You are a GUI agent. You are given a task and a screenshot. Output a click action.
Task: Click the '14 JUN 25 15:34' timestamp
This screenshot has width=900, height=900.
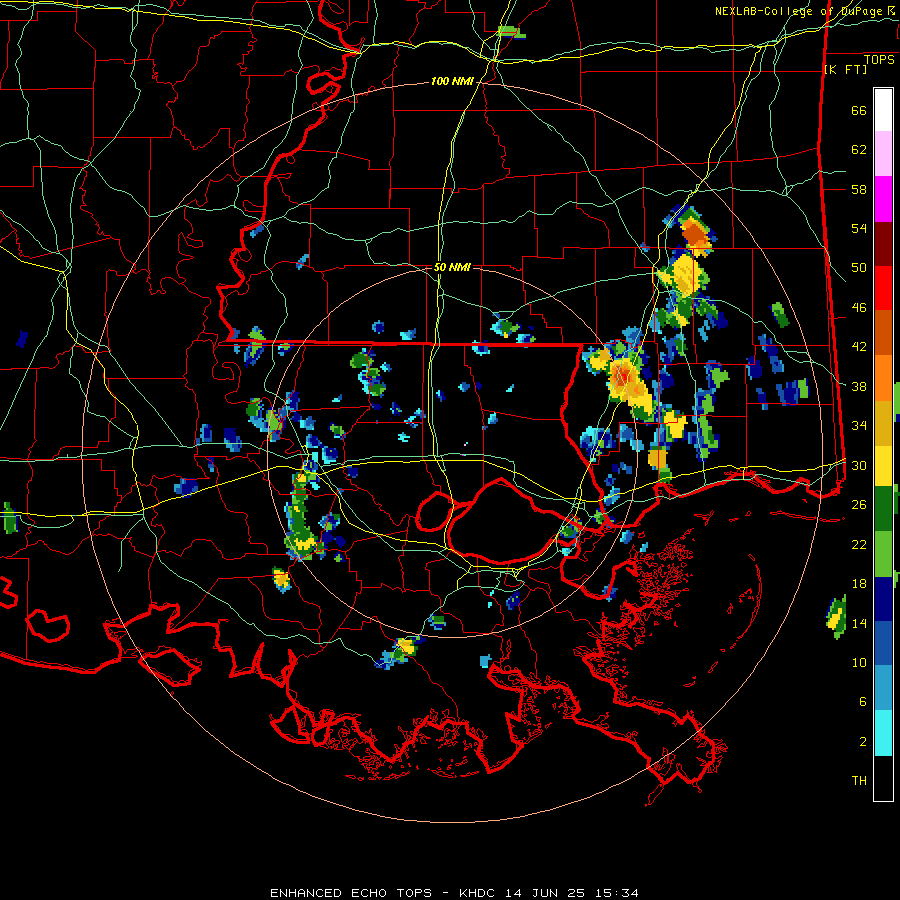point(572,893)
